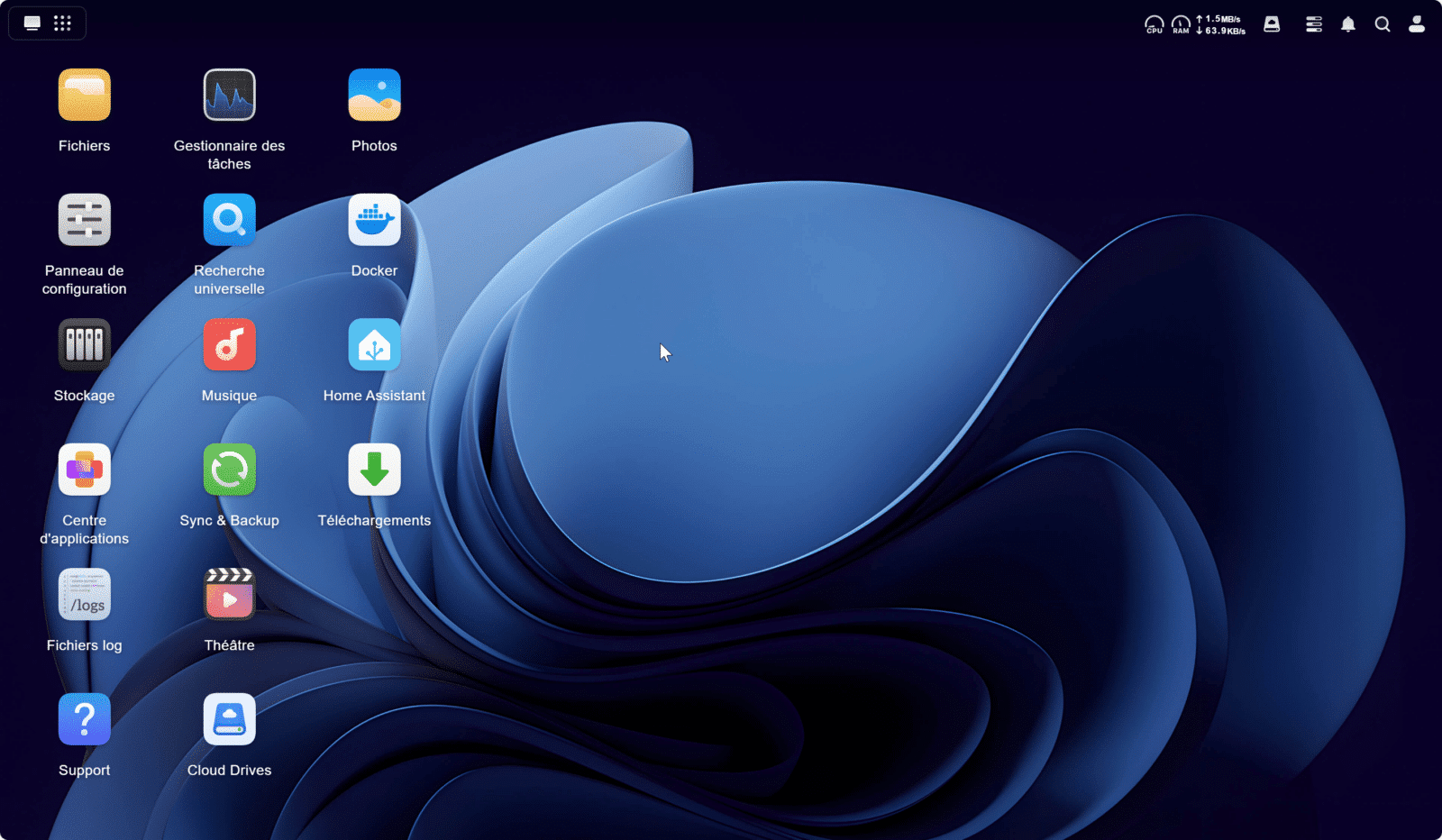
Task: Open the Docker app
Action: (x=374, y=220)
